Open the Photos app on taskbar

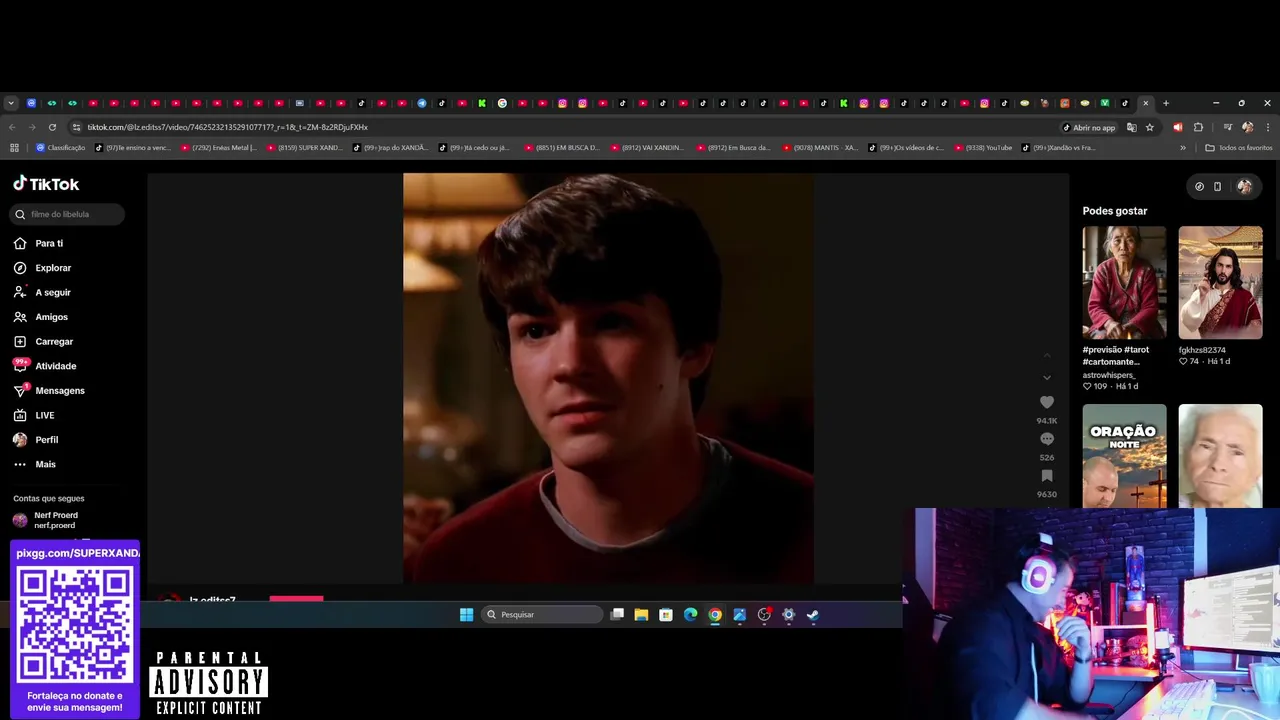(x=739, y=615)
